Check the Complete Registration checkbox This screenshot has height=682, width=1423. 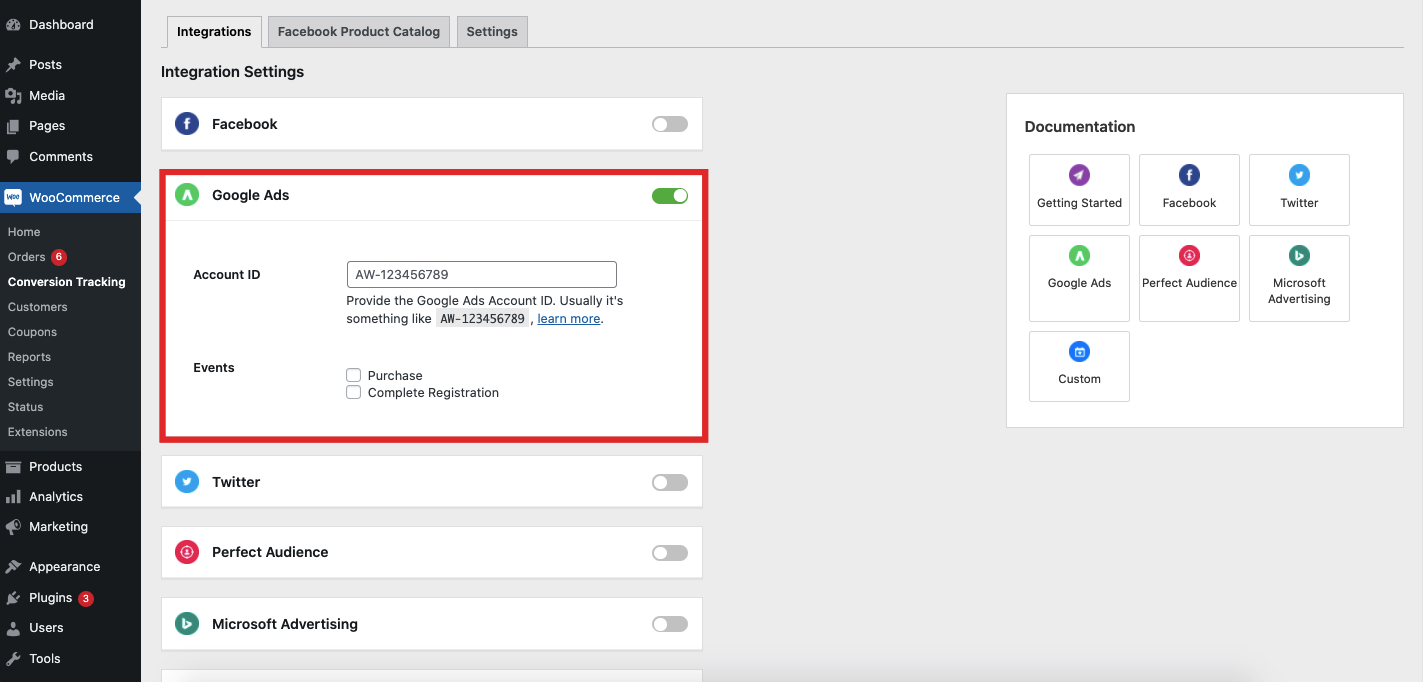tap(353, 392)
